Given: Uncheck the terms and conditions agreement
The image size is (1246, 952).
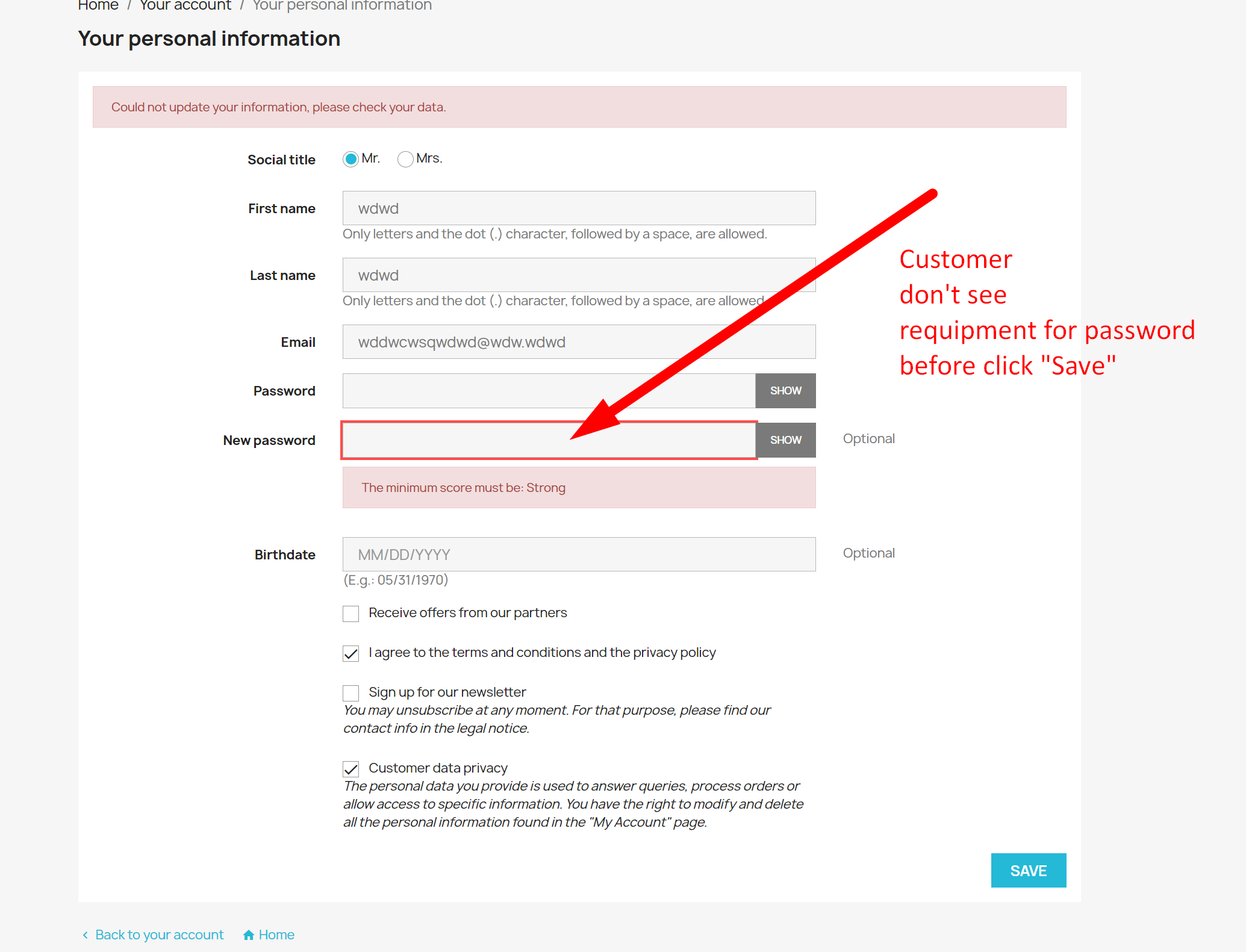Looking at the screenshot, I should [350, 653].
